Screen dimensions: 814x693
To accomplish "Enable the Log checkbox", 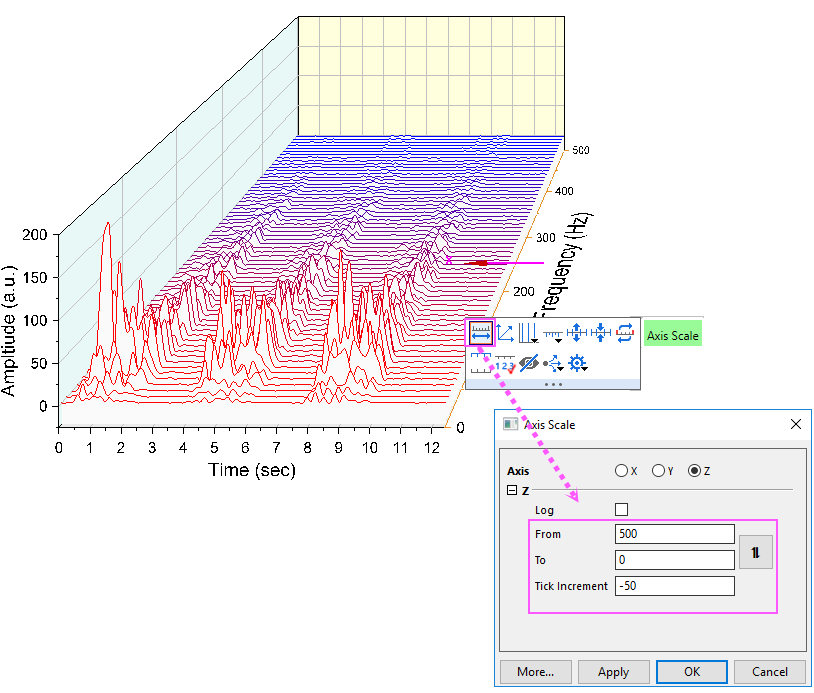I will click(x=621, y=509).
